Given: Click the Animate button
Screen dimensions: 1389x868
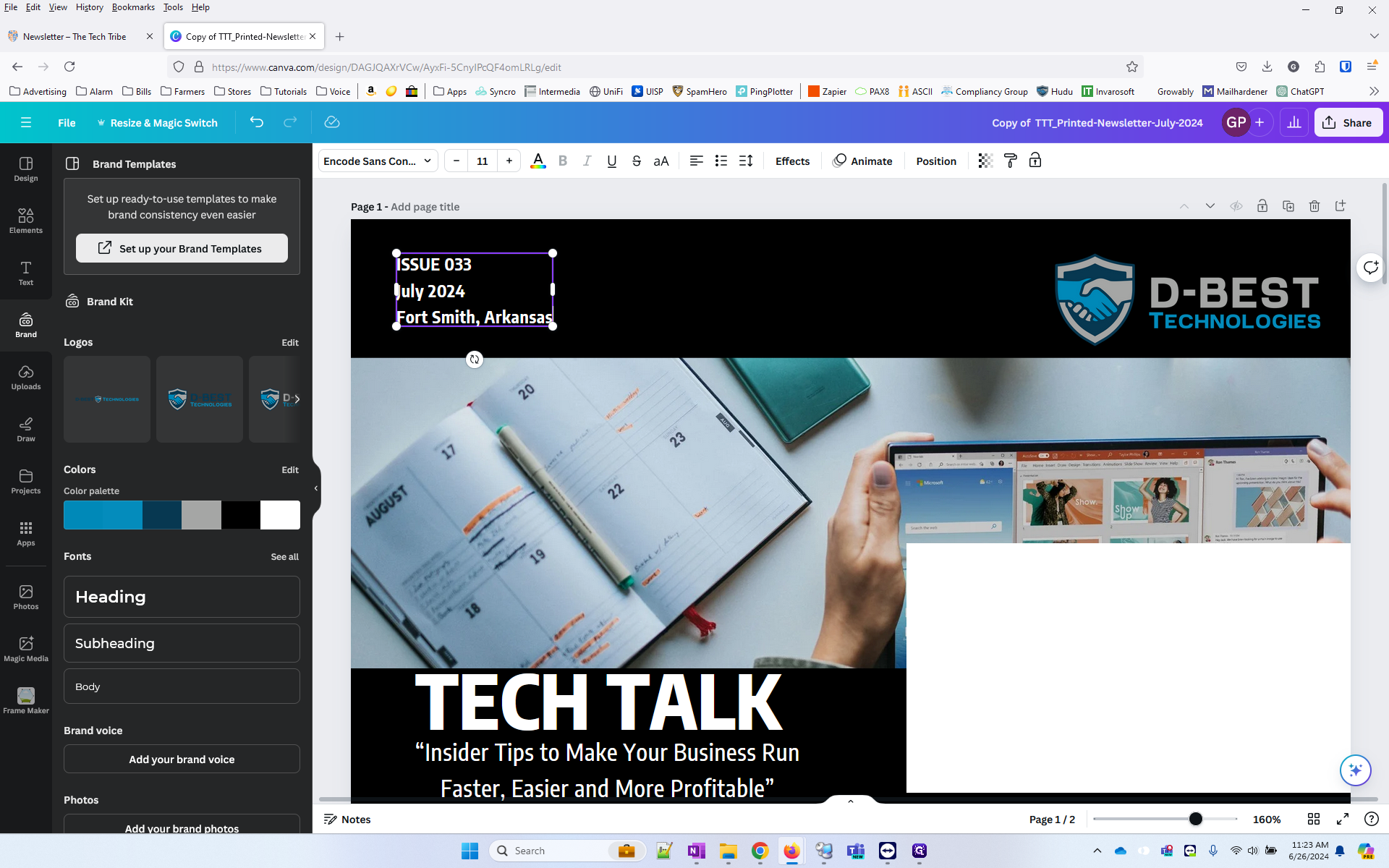Looking at the screenshot, I should point(862,161).
